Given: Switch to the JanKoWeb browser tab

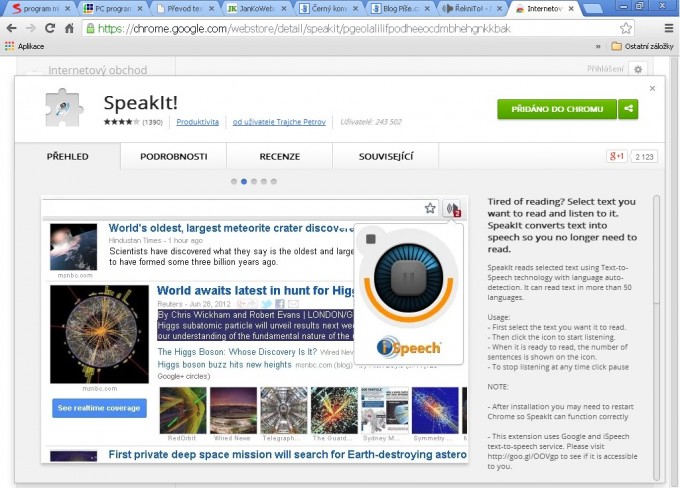Looking at the screenshot, I should [x=257, y=8].
